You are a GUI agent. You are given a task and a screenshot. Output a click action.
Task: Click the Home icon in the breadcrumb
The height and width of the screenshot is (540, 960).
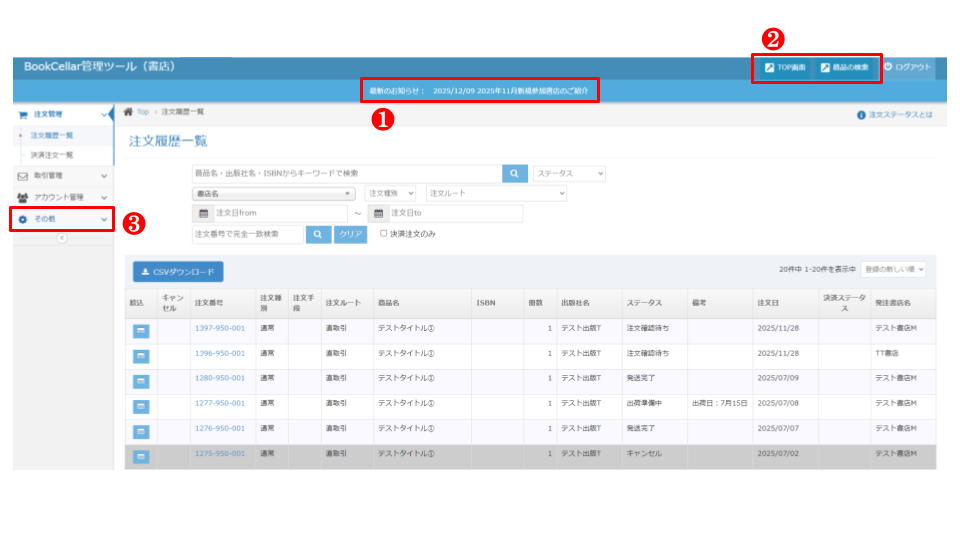128,112
